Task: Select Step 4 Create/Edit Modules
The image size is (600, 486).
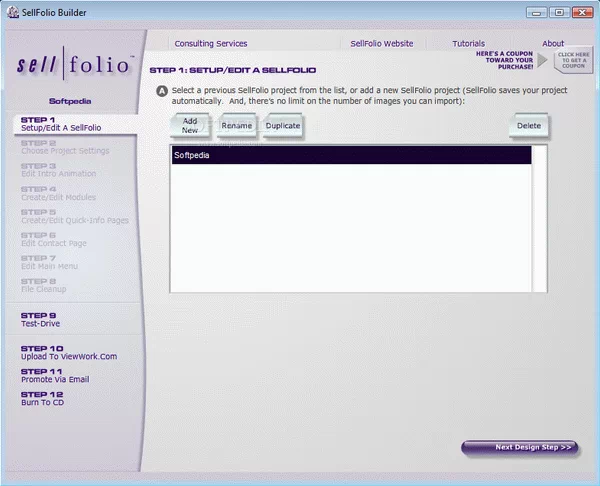Action: (x=59, y=193)
